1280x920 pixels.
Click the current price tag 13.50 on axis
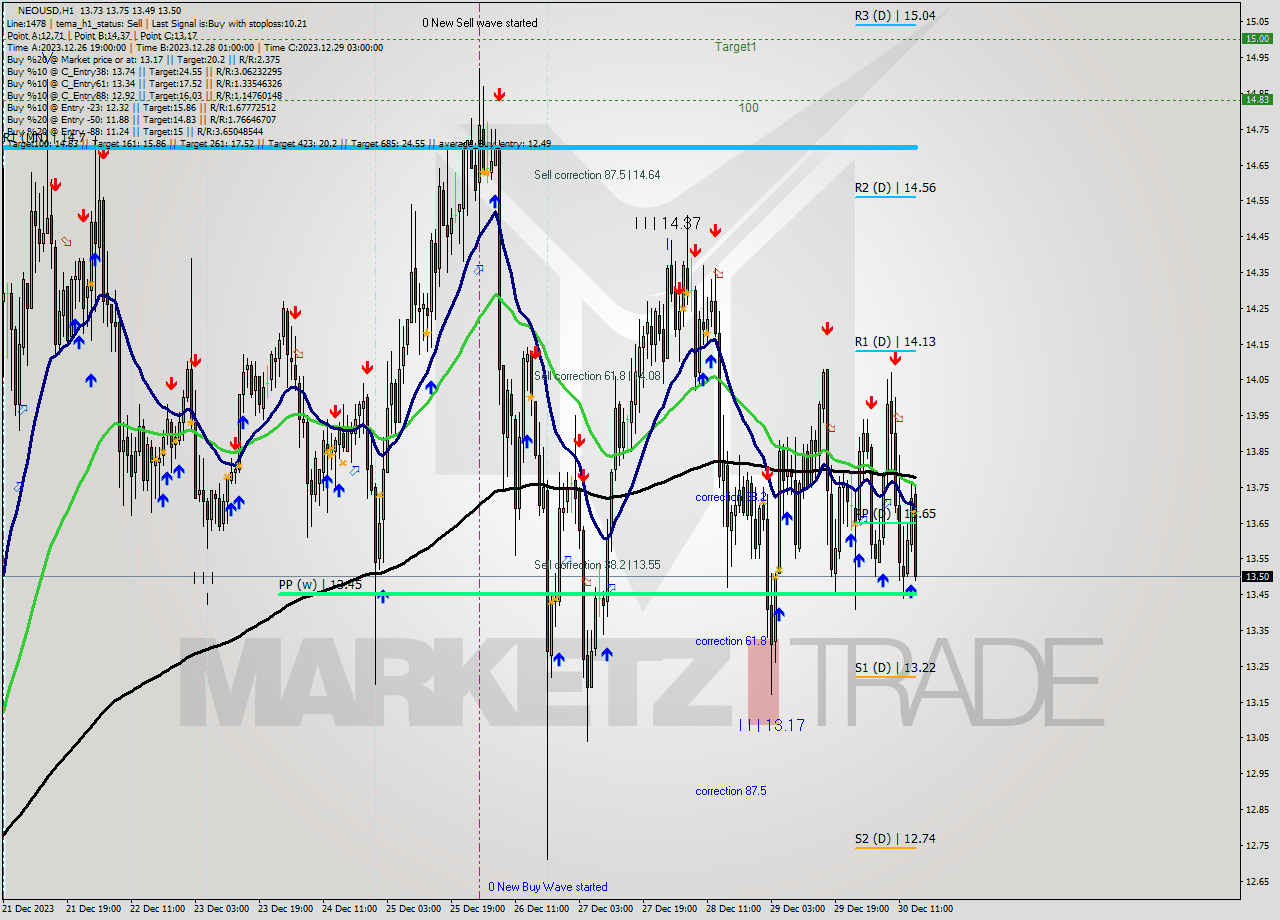[1256, 577]
